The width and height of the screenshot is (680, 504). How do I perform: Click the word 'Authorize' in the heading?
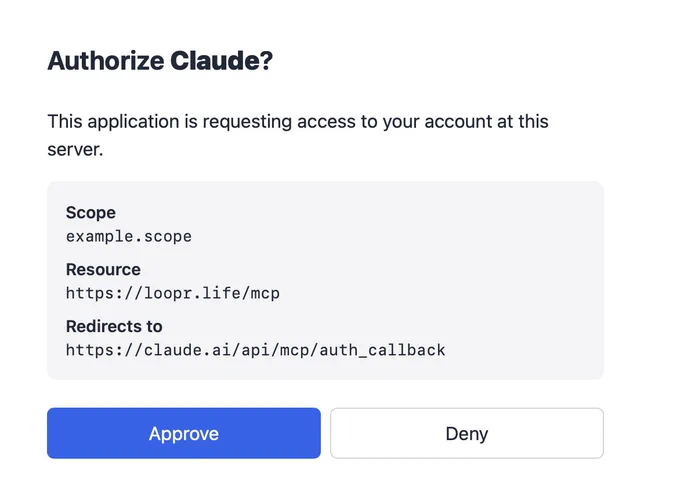click(106, 60)
